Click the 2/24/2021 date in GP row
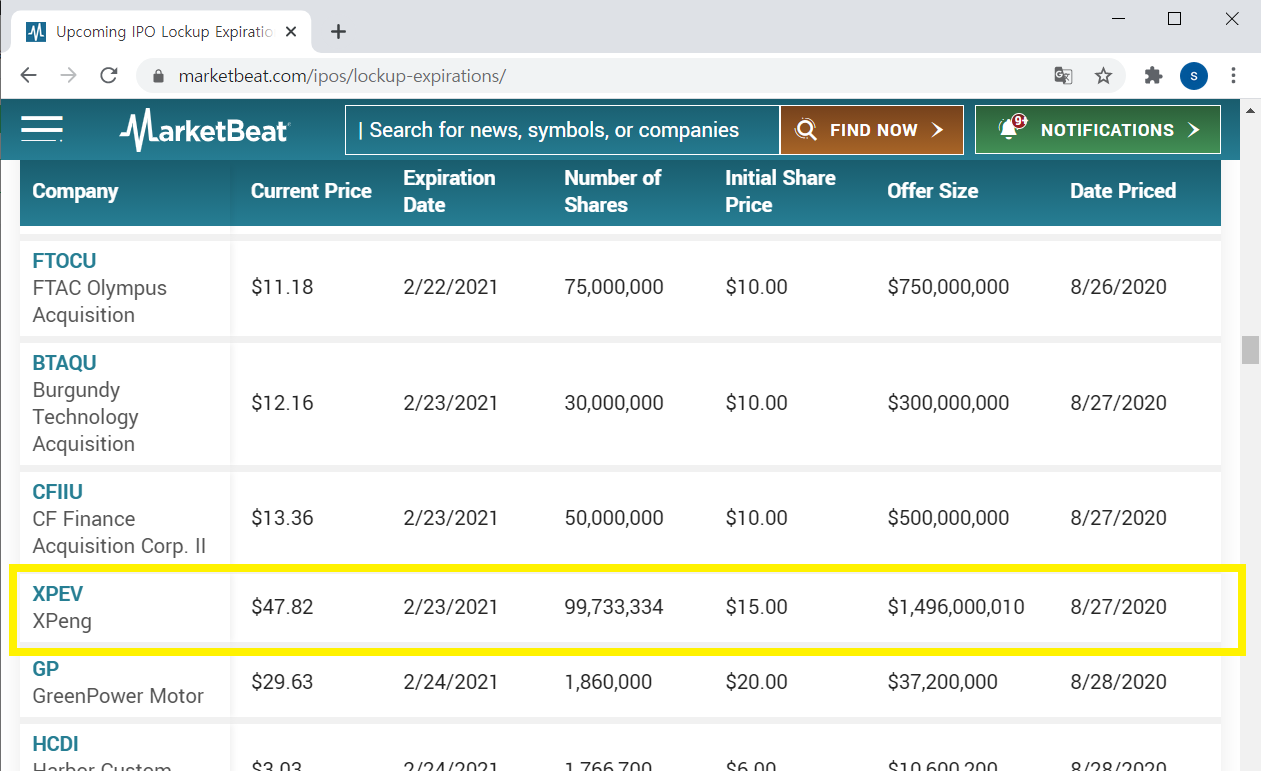 [450, 683]
